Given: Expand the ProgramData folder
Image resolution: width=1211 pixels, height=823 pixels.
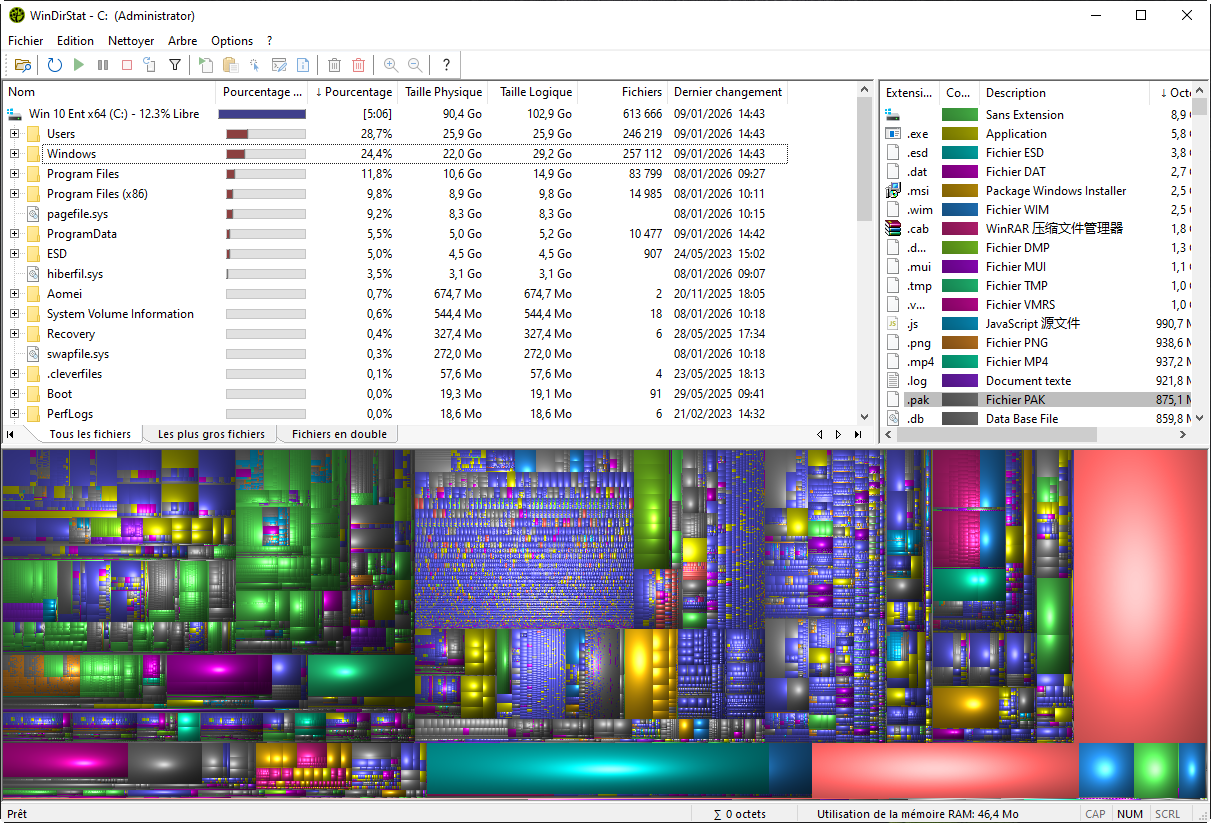Looking at the screenshot, I should pos(14,234).
